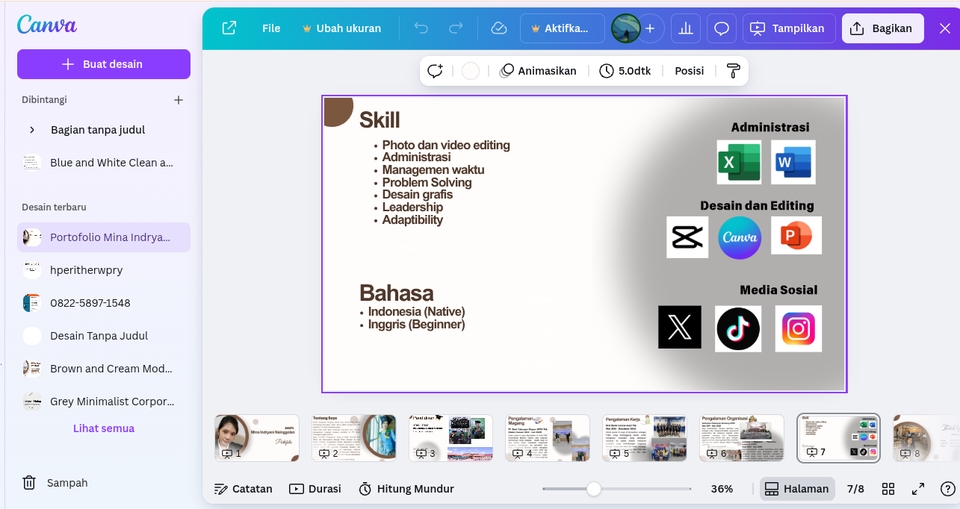
Task: Open the profile avatar in header
Action: (626, 28)
